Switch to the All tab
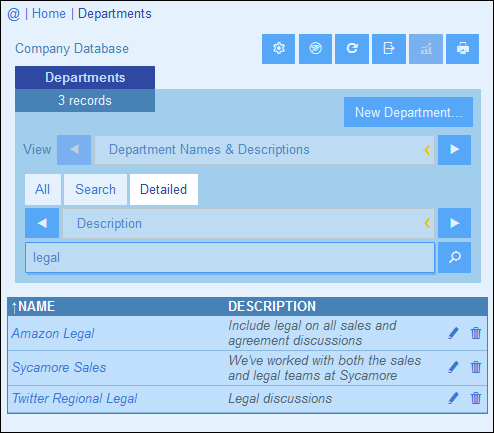Viewport: 494px width, 433px height. tap(43, 189)
